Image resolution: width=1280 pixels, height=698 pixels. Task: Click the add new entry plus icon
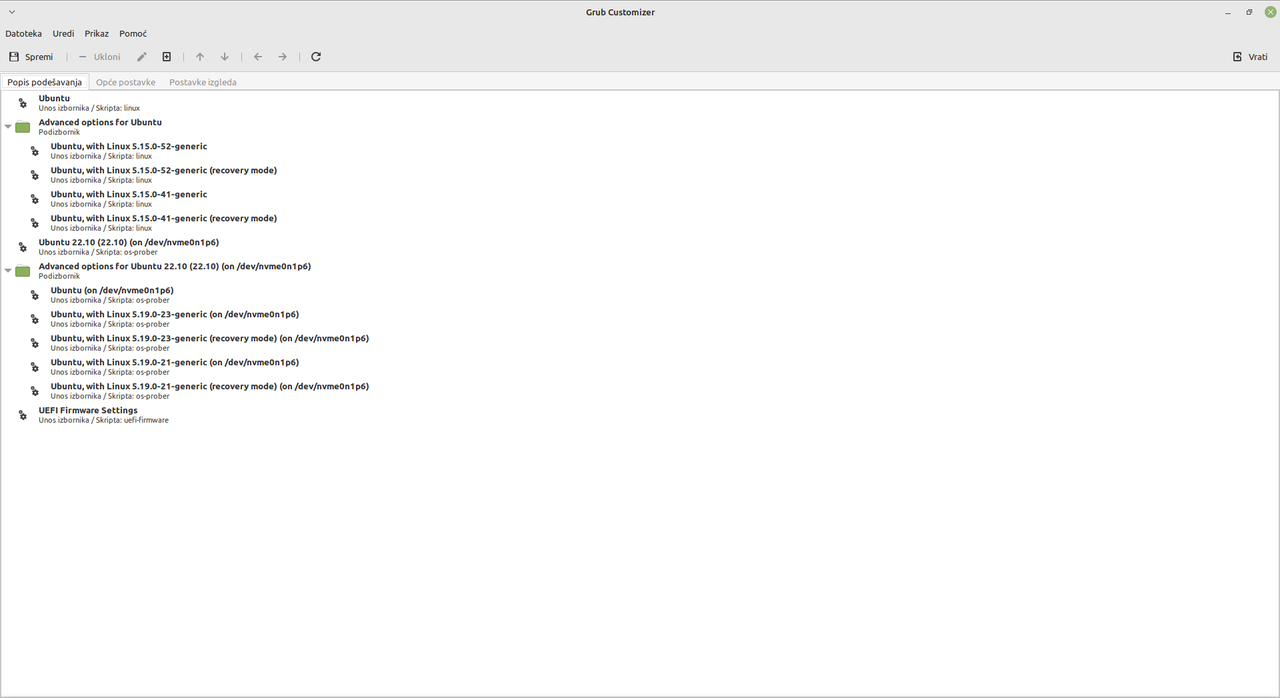167,57
